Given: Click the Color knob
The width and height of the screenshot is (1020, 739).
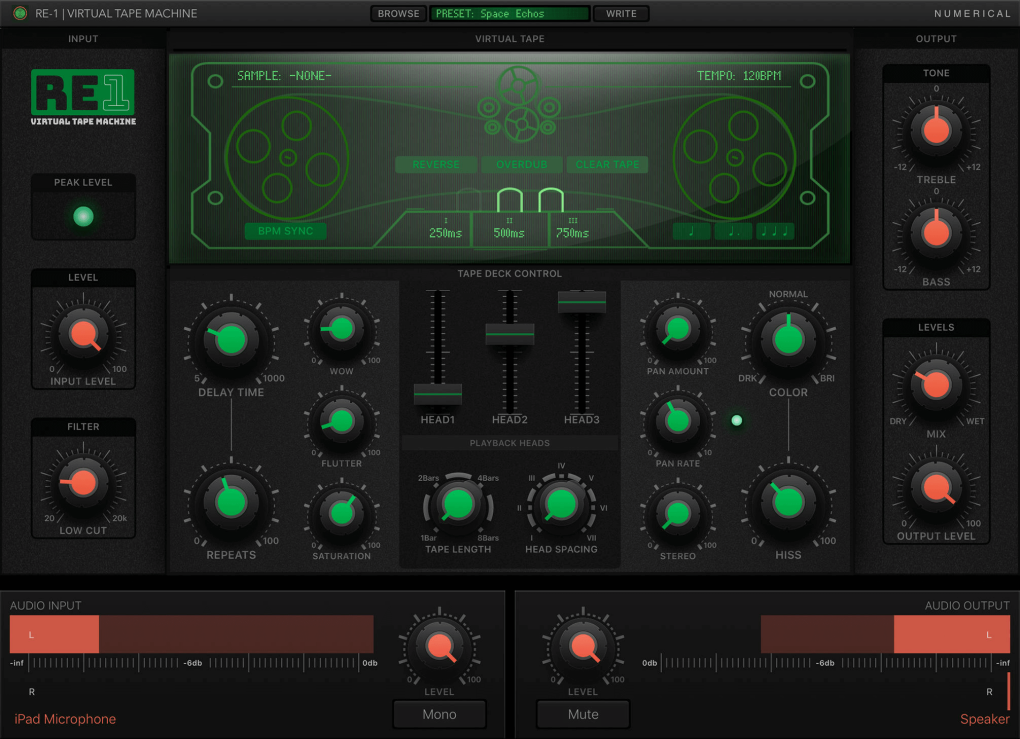Looking at the screenshot, I should click(788, 340).
